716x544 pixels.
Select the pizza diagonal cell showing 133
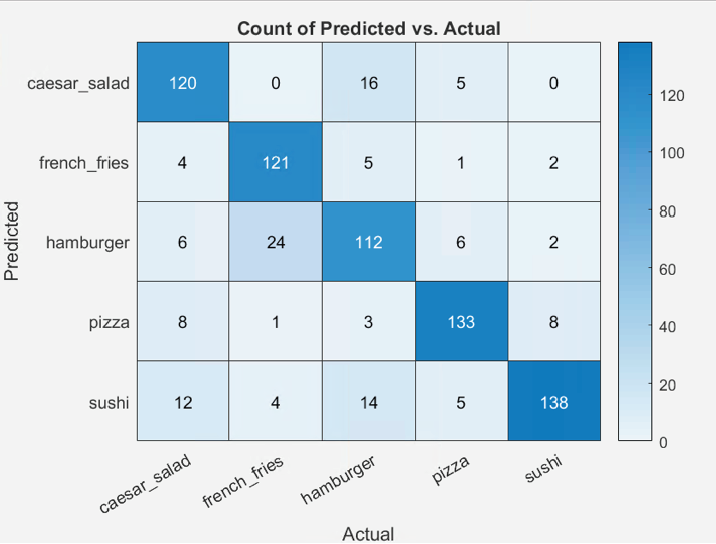click(x=461, y=322)
